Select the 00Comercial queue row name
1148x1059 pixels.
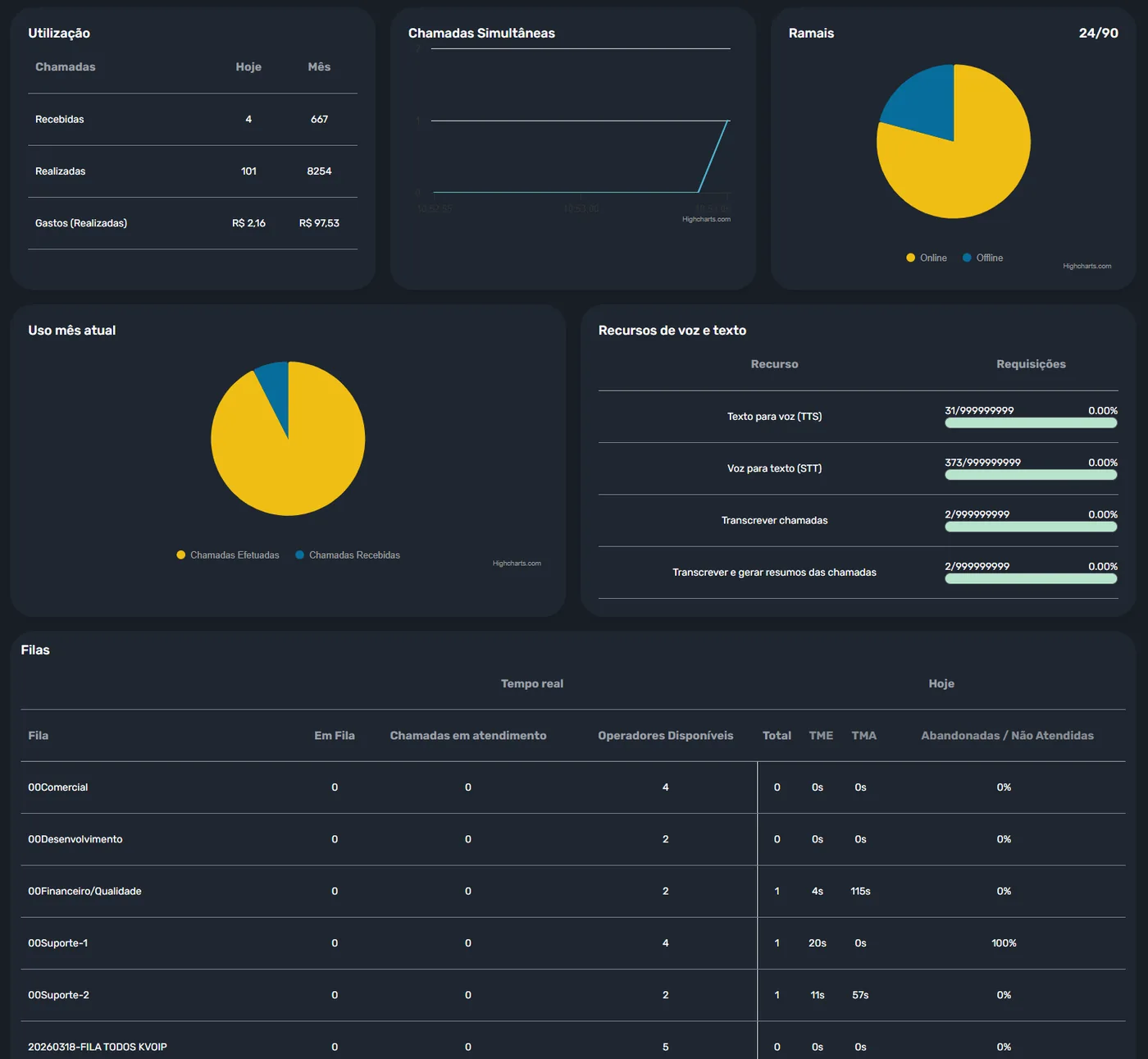tap(58, 787)
